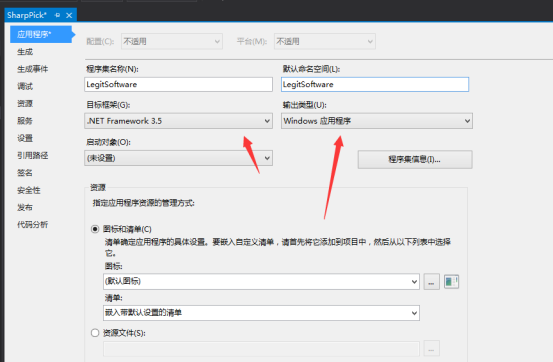Select the 资源文件(S) radio button

pos(95,333)
